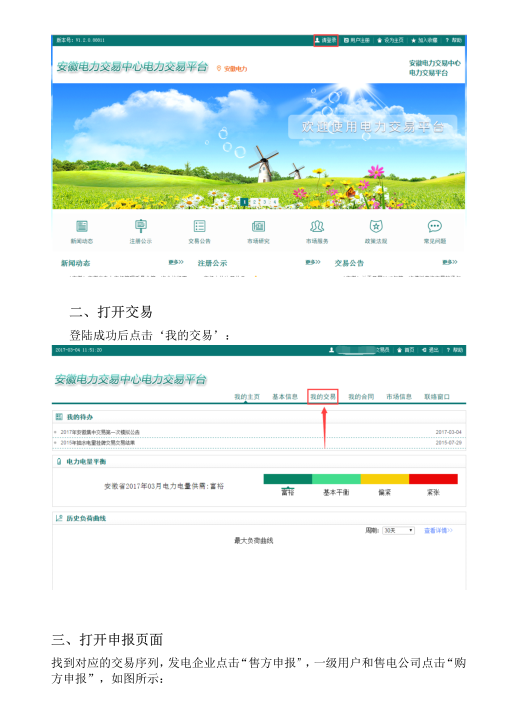Open the 交易公告 list icon
The width and height of the screenshot is (530, 721).
pyautogui.click(x=199, y=226)
